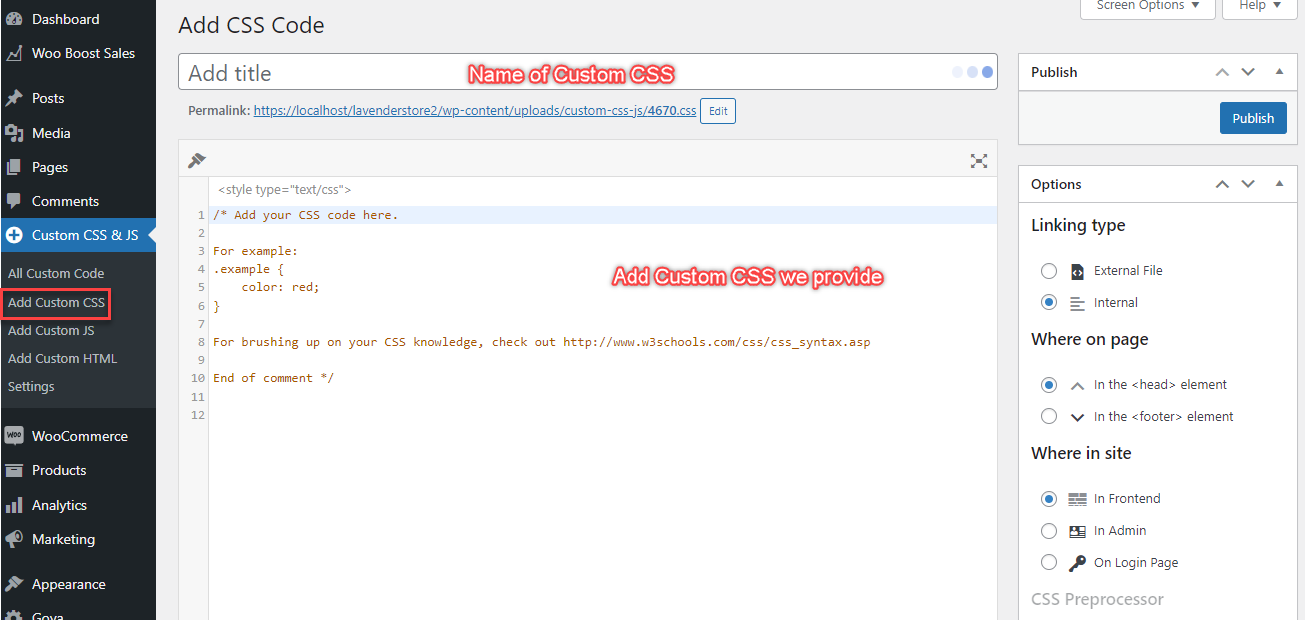The height and width of the screenshot is (620, 1305).
Task: Click the footer element down-chevron icon
Action: (1077, 417)
